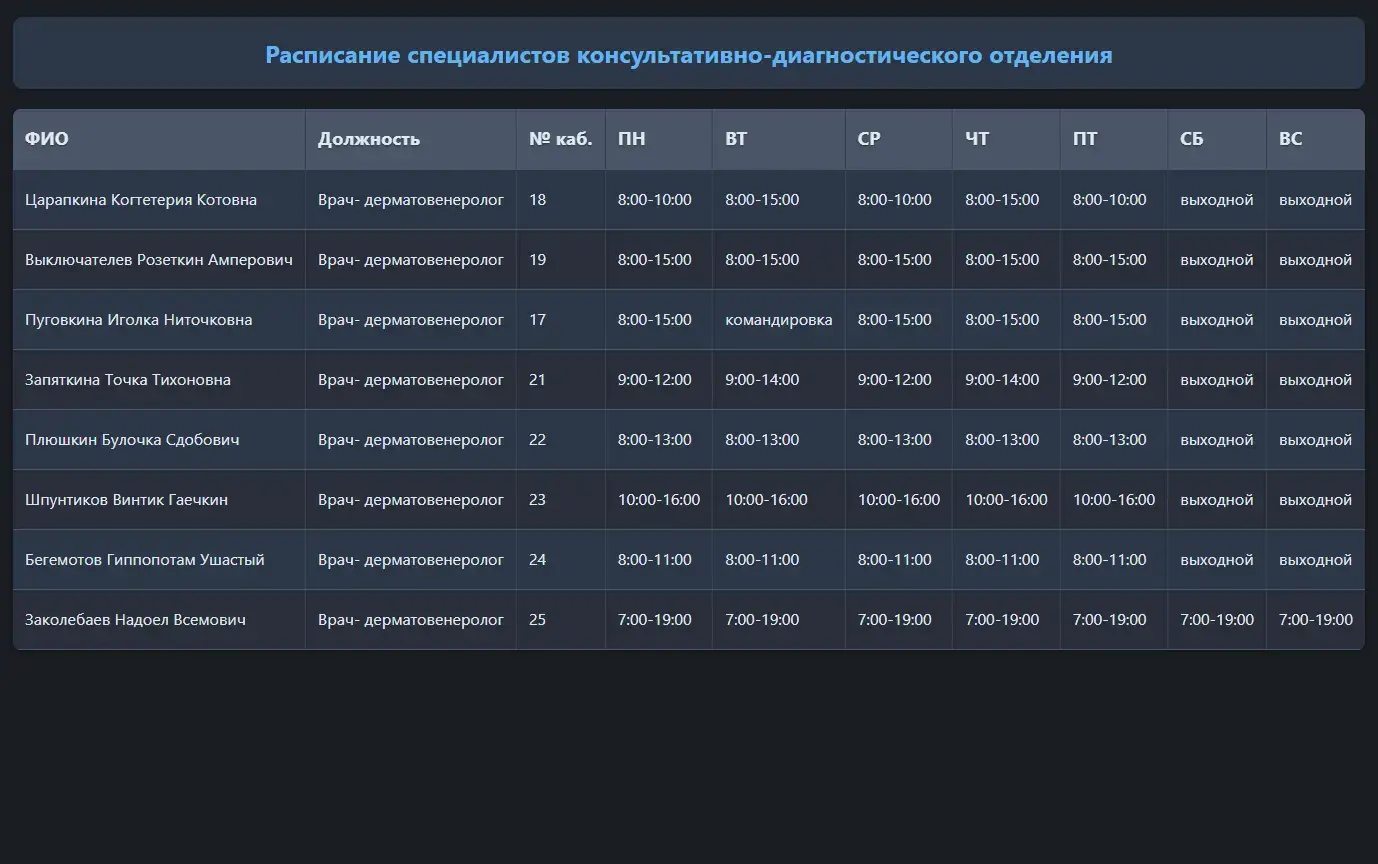Click the ФИО column header
This screenshot has width=1378, height=864.
click(x=47, y=139)
